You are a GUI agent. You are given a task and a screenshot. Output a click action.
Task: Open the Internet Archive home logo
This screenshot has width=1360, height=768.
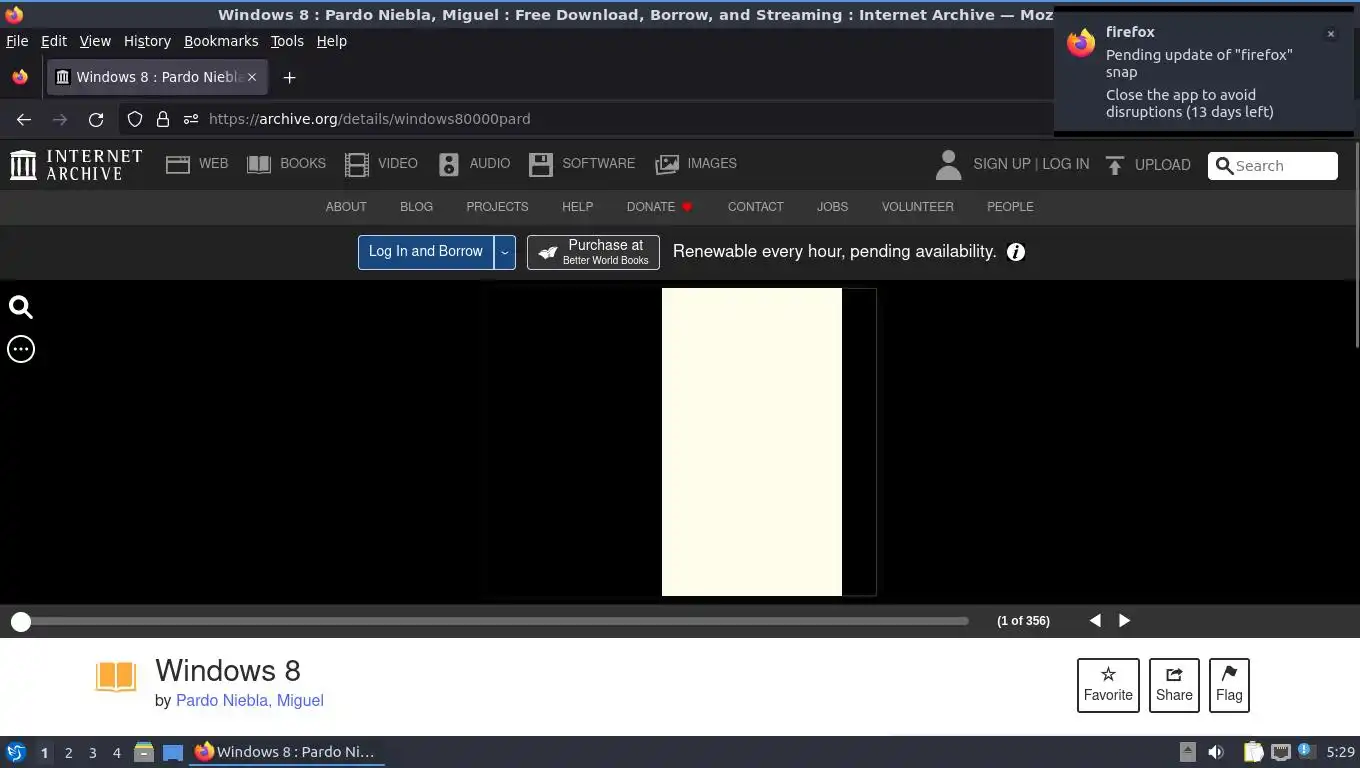click(x=76, y=165)
